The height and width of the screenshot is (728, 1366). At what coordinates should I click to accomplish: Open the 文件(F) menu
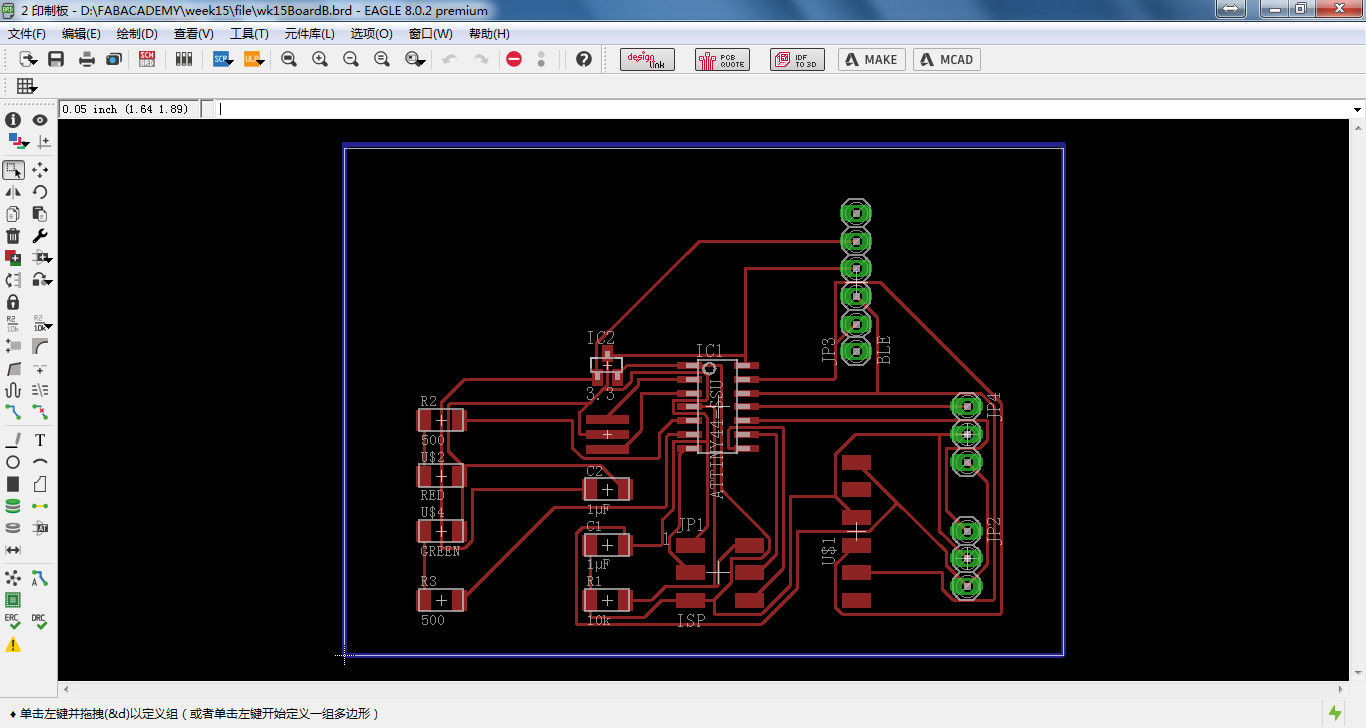pyautogui.click(x=27, y=33)
